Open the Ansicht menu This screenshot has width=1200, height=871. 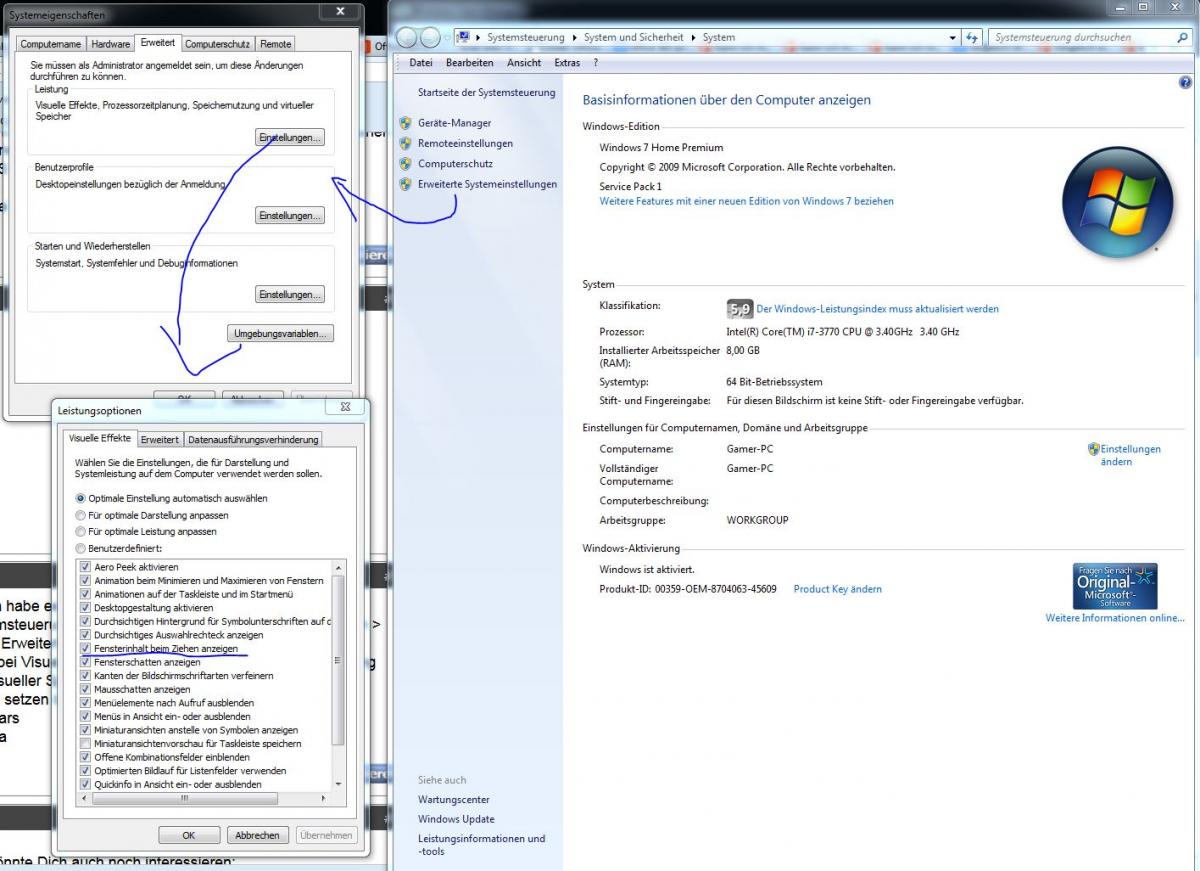click(x=524, y=62)
